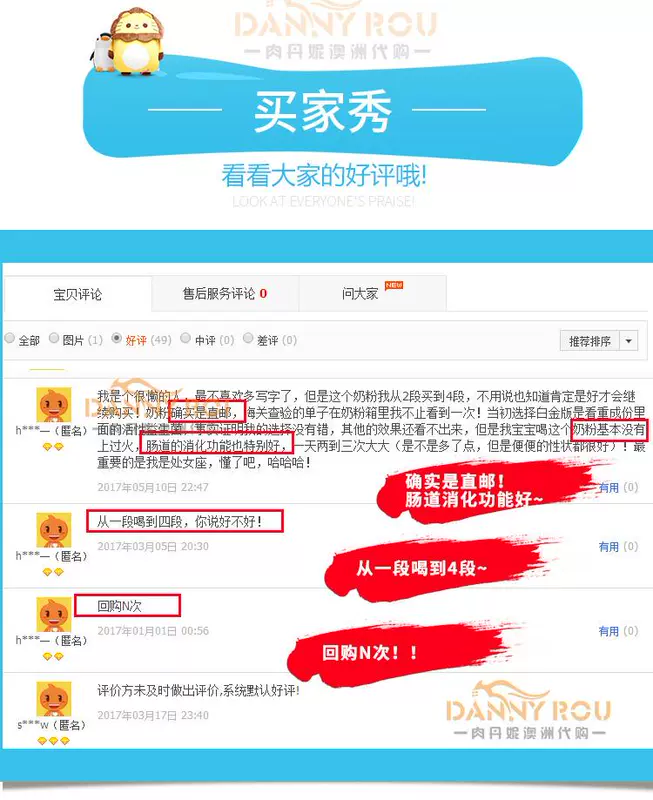Click the lion and penguin mascot icon
The width and height of the screenshot is (653, 800).
[x=128, y=42]
